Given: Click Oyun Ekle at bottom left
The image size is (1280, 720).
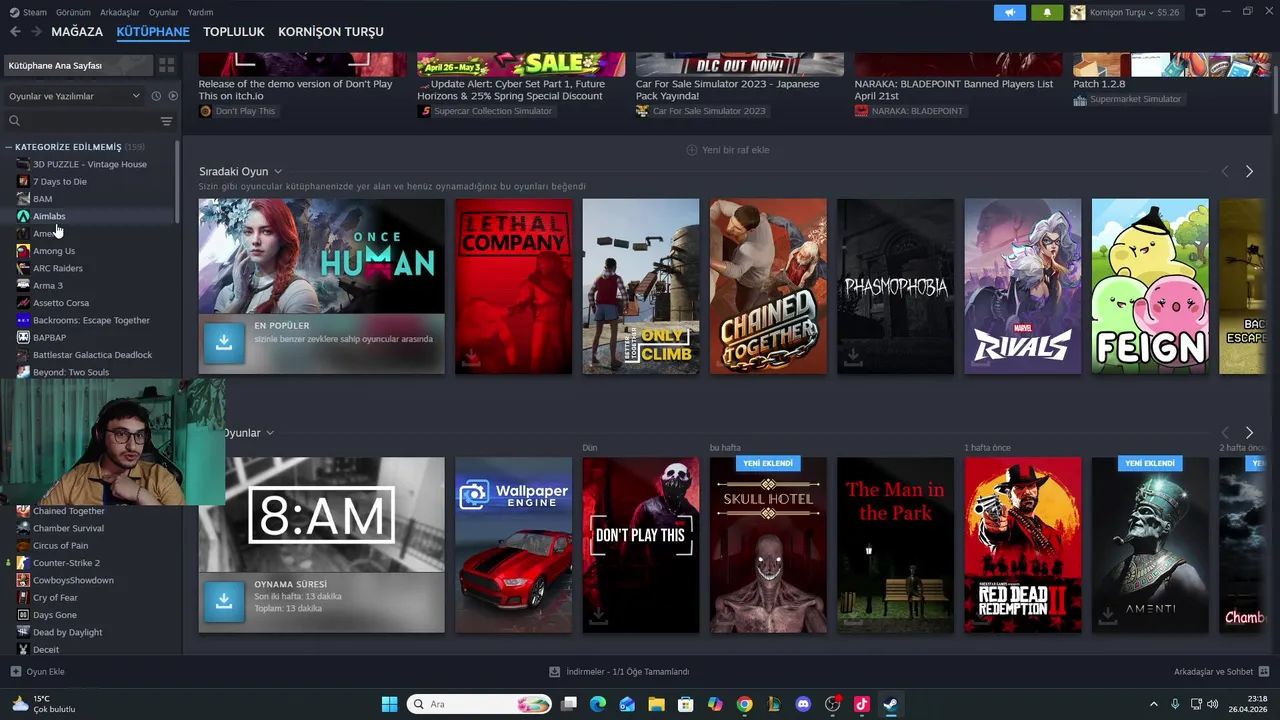Looking at the screenshot, I should tap(37, 672).
